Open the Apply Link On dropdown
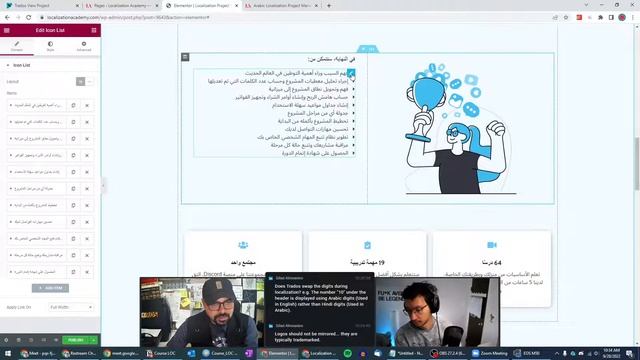Image resolution: width=640 pixels, height=360 pixels. coord(71,307)
